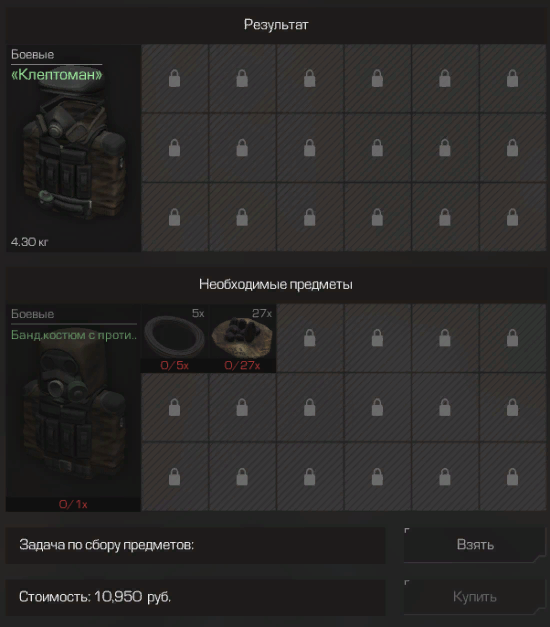
Task: Click the Необходимые предметы section header
Action: pos(276,284)
